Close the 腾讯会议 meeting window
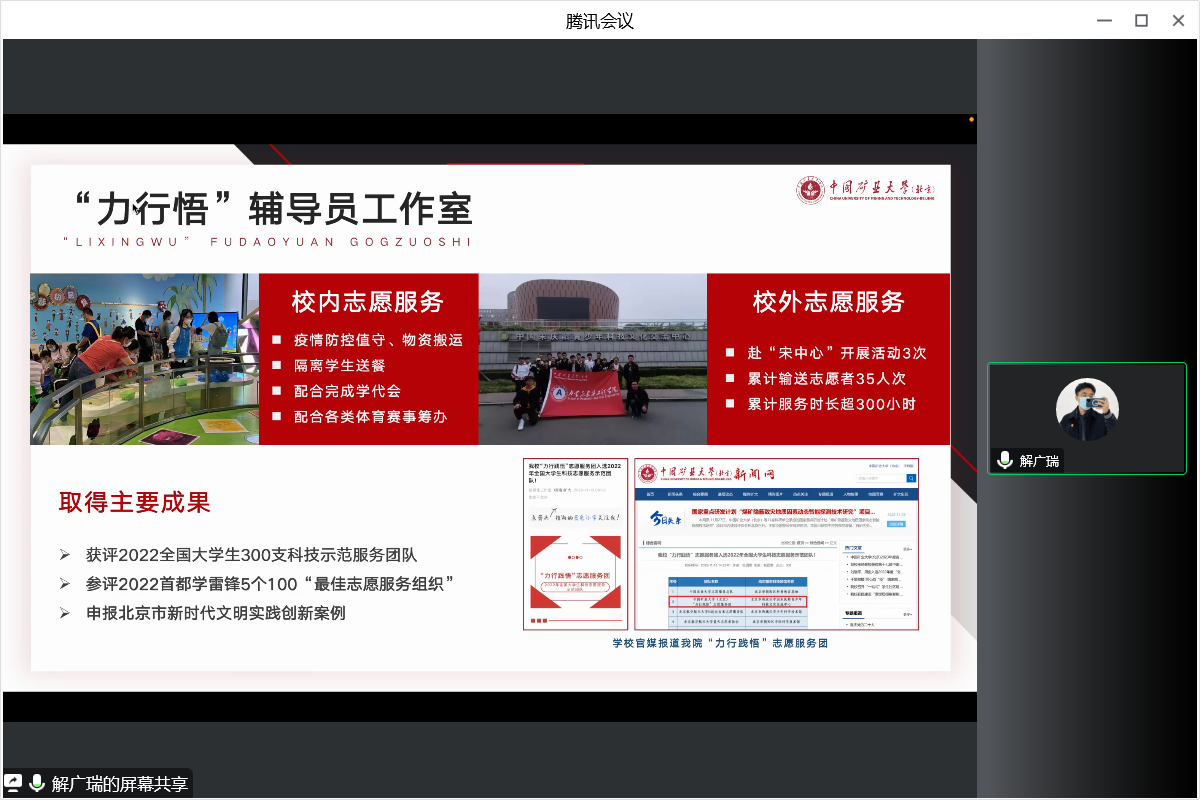Screen dimensions: 1200x800 tap(1177, 20)
